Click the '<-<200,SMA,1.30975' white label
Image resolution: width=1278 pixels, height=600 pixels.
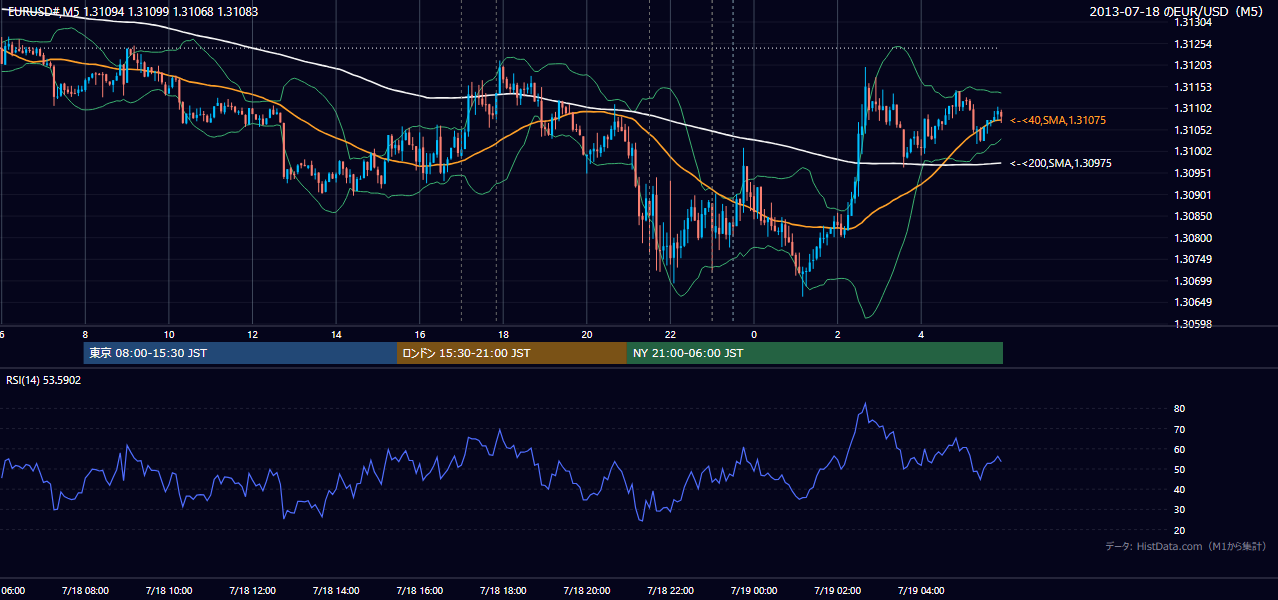pyautogui.click(x=1060, y=163)
